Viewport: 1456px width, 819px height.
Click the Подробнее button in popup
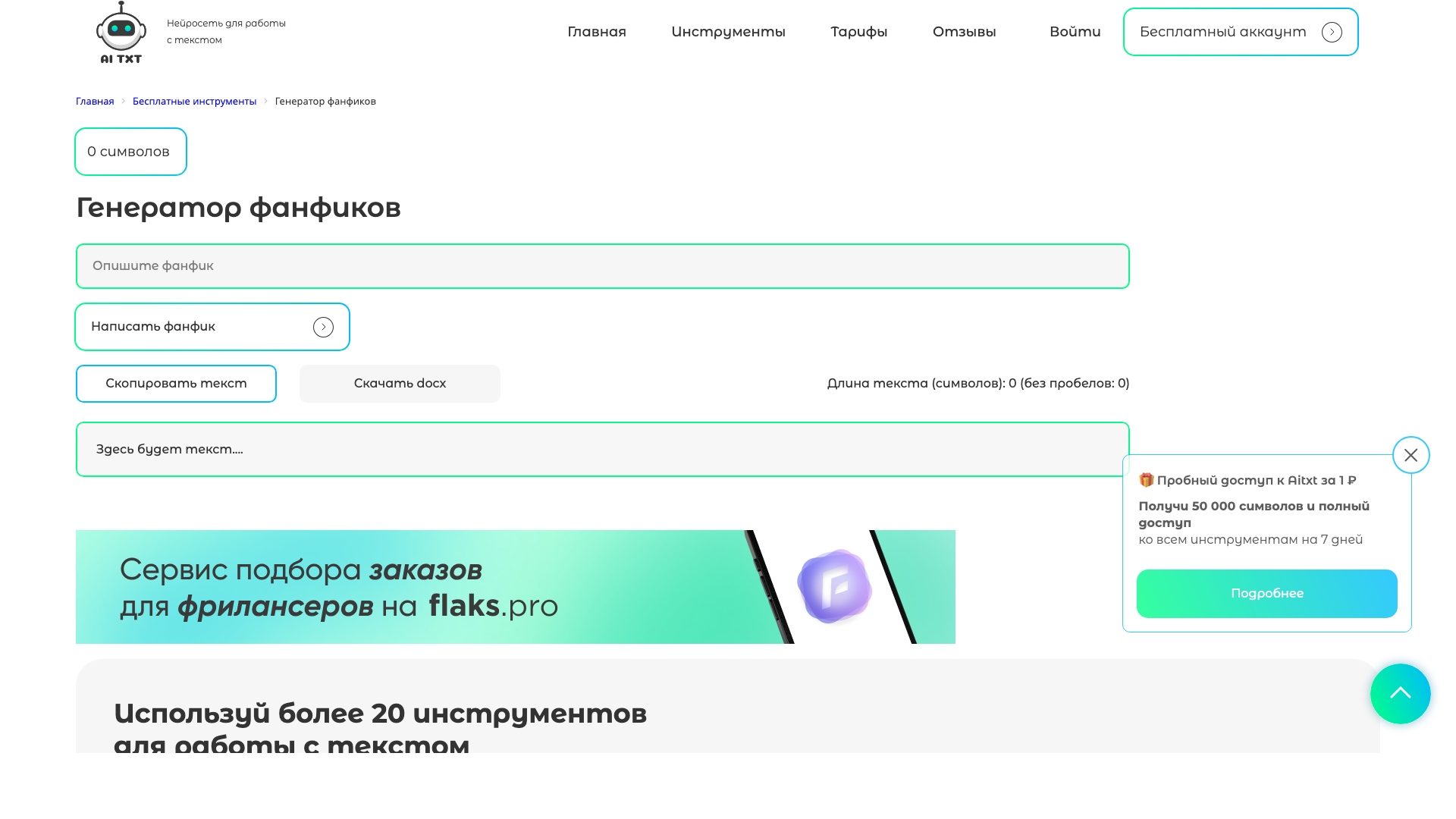[x=1266, y=594]
